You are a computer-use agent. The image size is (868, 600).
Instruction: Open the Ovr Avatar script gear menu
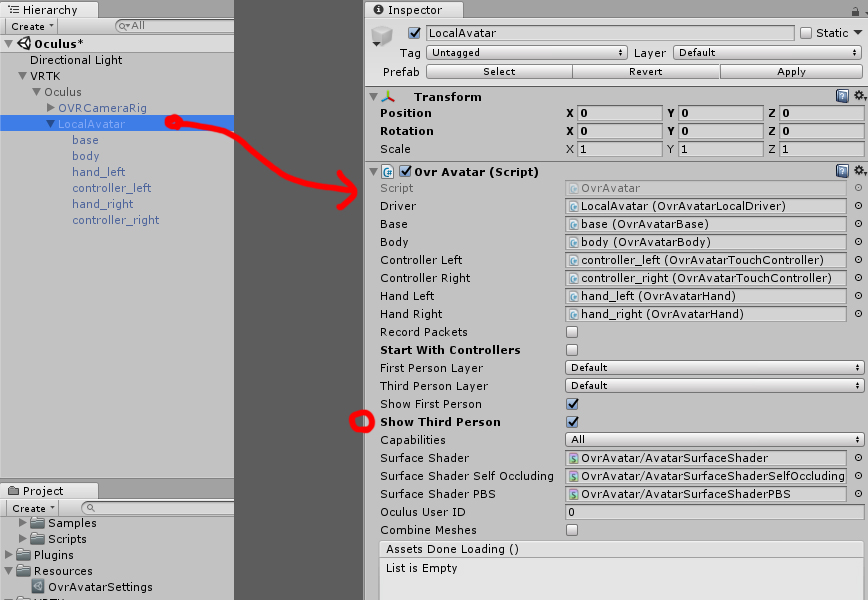click(860, 170)
